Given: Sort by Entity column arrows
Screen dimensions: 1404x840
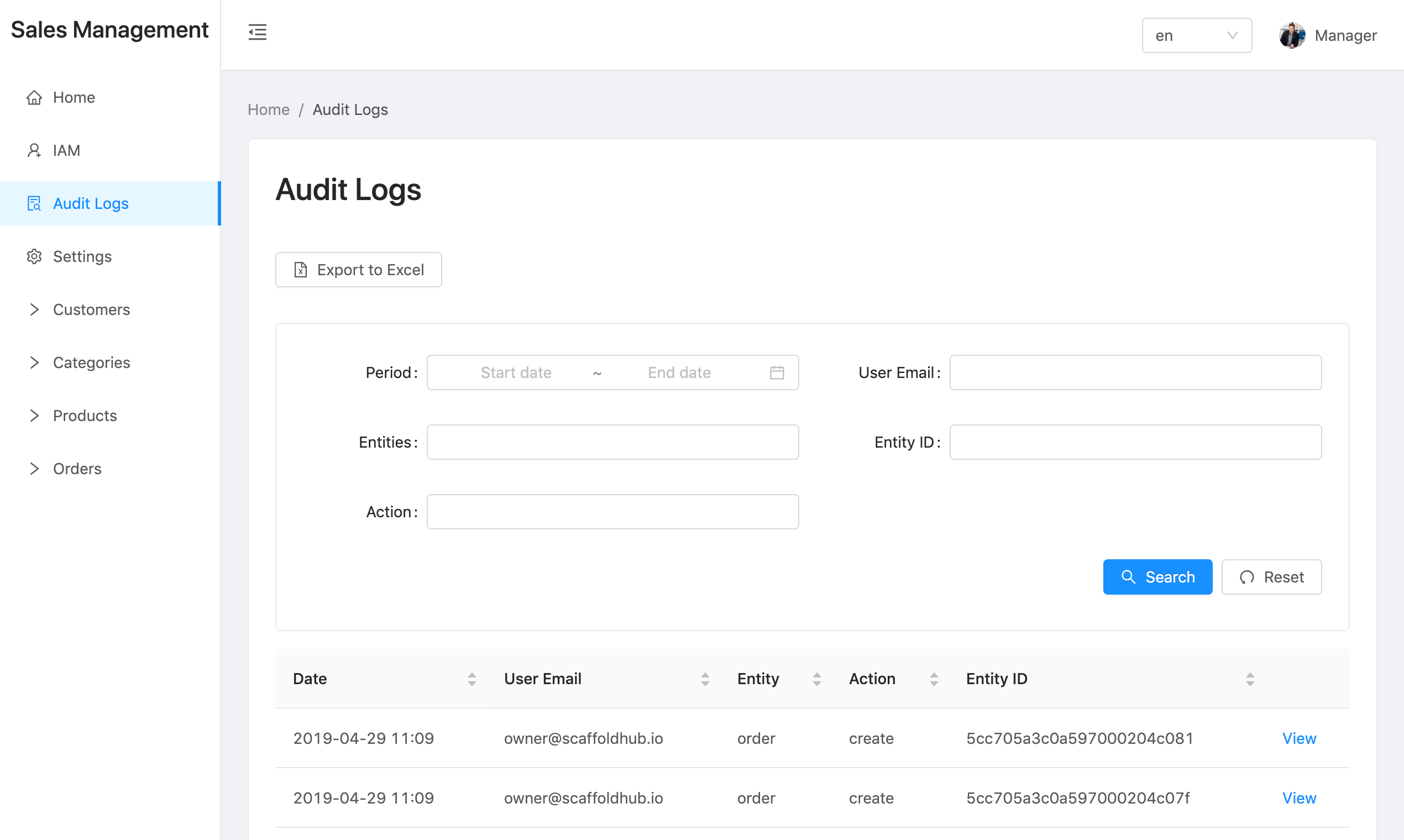Looking at the screenshot, I should [816, 679].
